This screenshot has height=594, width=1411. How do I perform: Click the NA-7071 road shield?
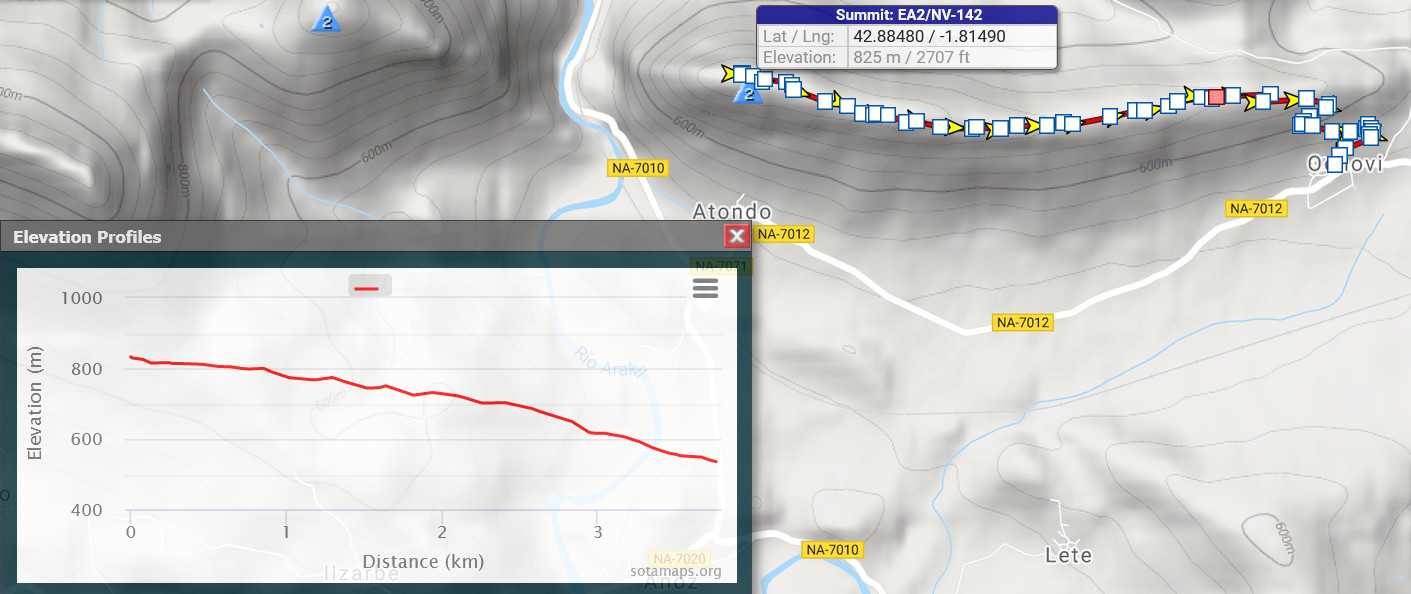point(719,266)
